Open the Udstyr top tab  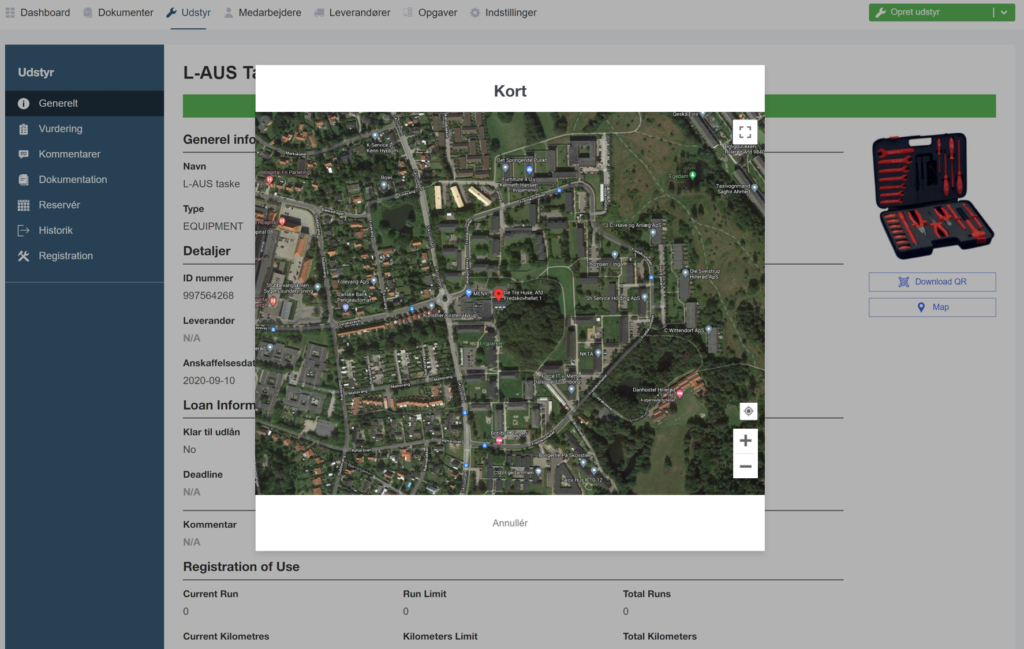tap(189, 12)
